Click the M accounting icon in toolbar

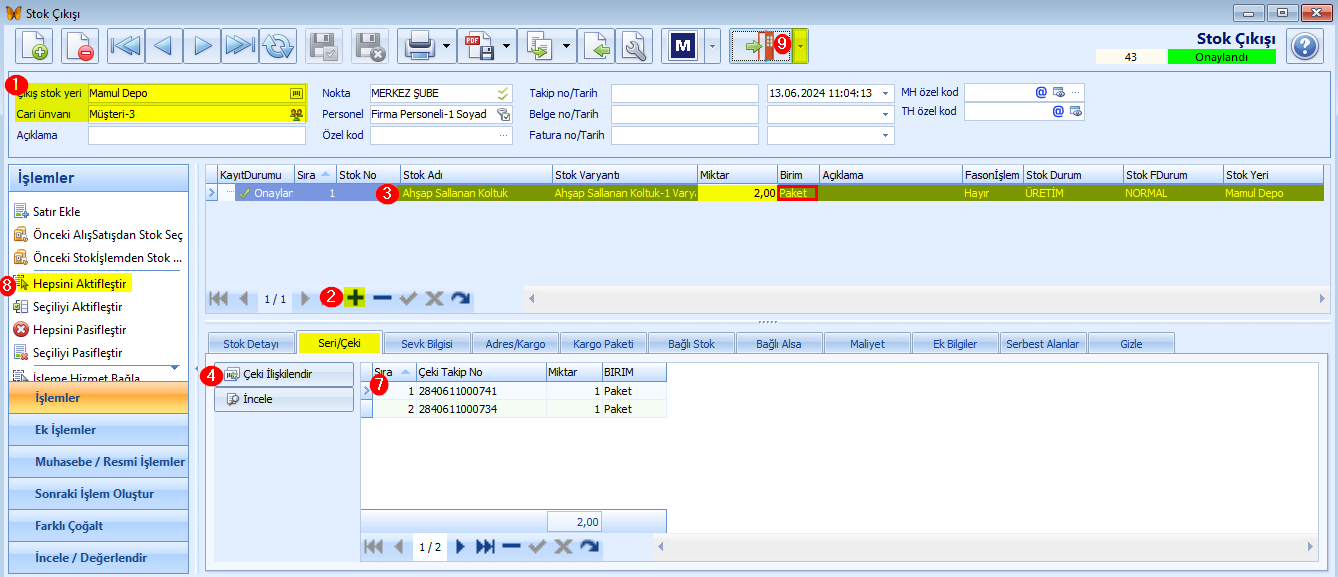pyautogui.click(x=684, y=46)
